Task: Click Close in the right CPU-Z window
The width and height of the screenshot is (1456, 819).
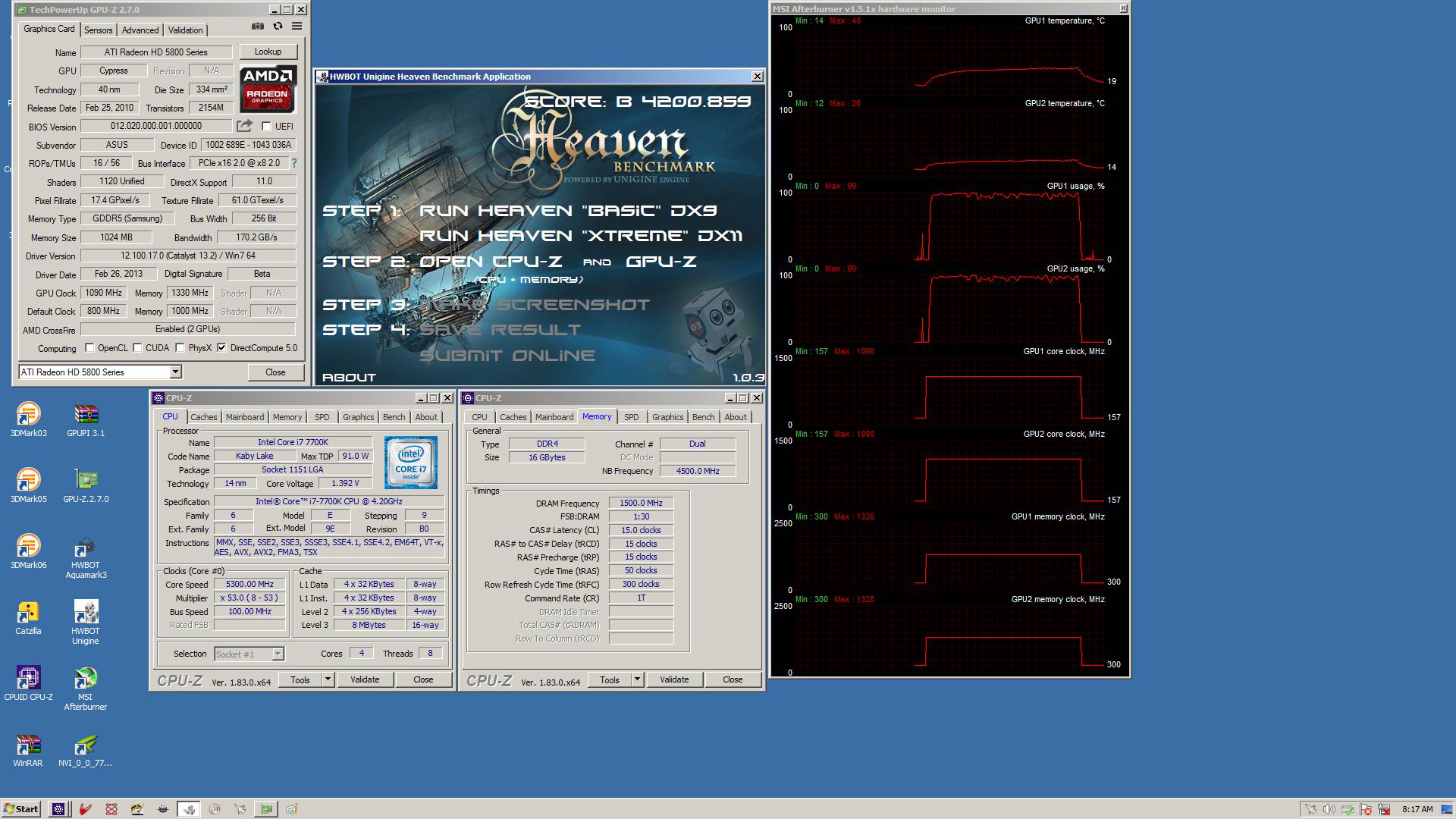Action: click(733, 679)
